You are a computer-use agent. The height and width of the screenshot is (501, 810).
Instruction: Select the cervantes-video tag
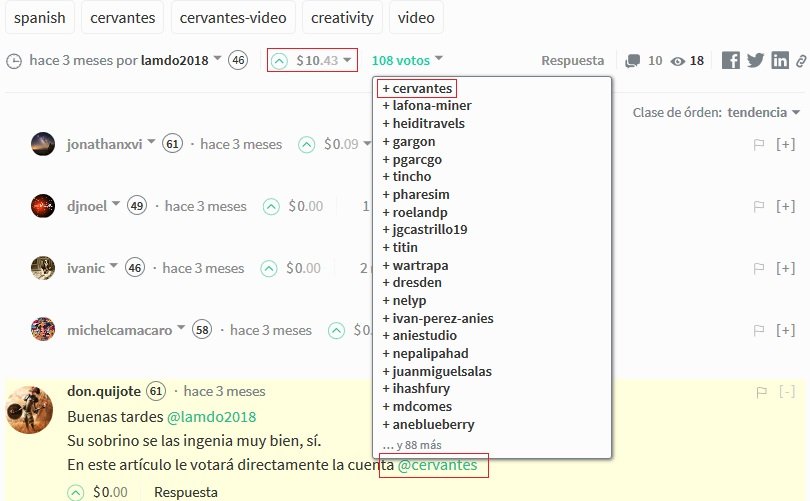click(233, 18)
